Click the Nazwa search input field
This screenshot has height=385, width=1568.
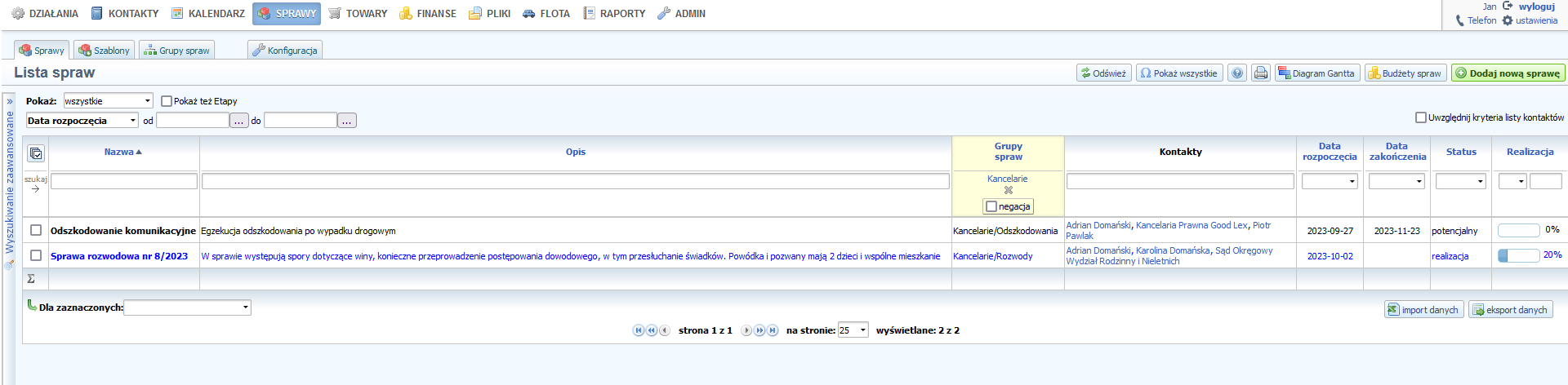click(124, 181)
